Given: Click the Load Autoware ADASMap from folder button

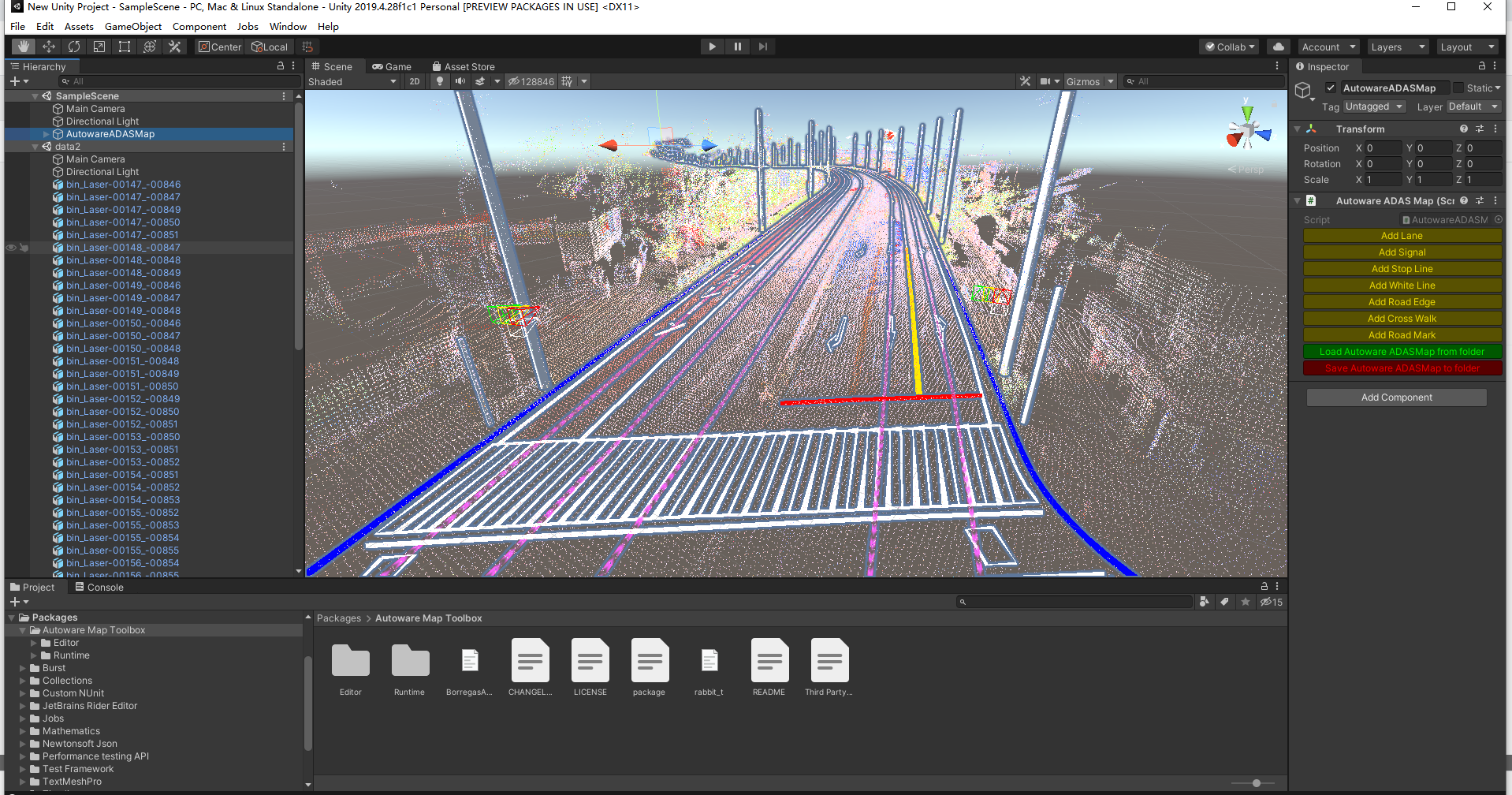Looking at the screenshot, I should click(1402, 351).
